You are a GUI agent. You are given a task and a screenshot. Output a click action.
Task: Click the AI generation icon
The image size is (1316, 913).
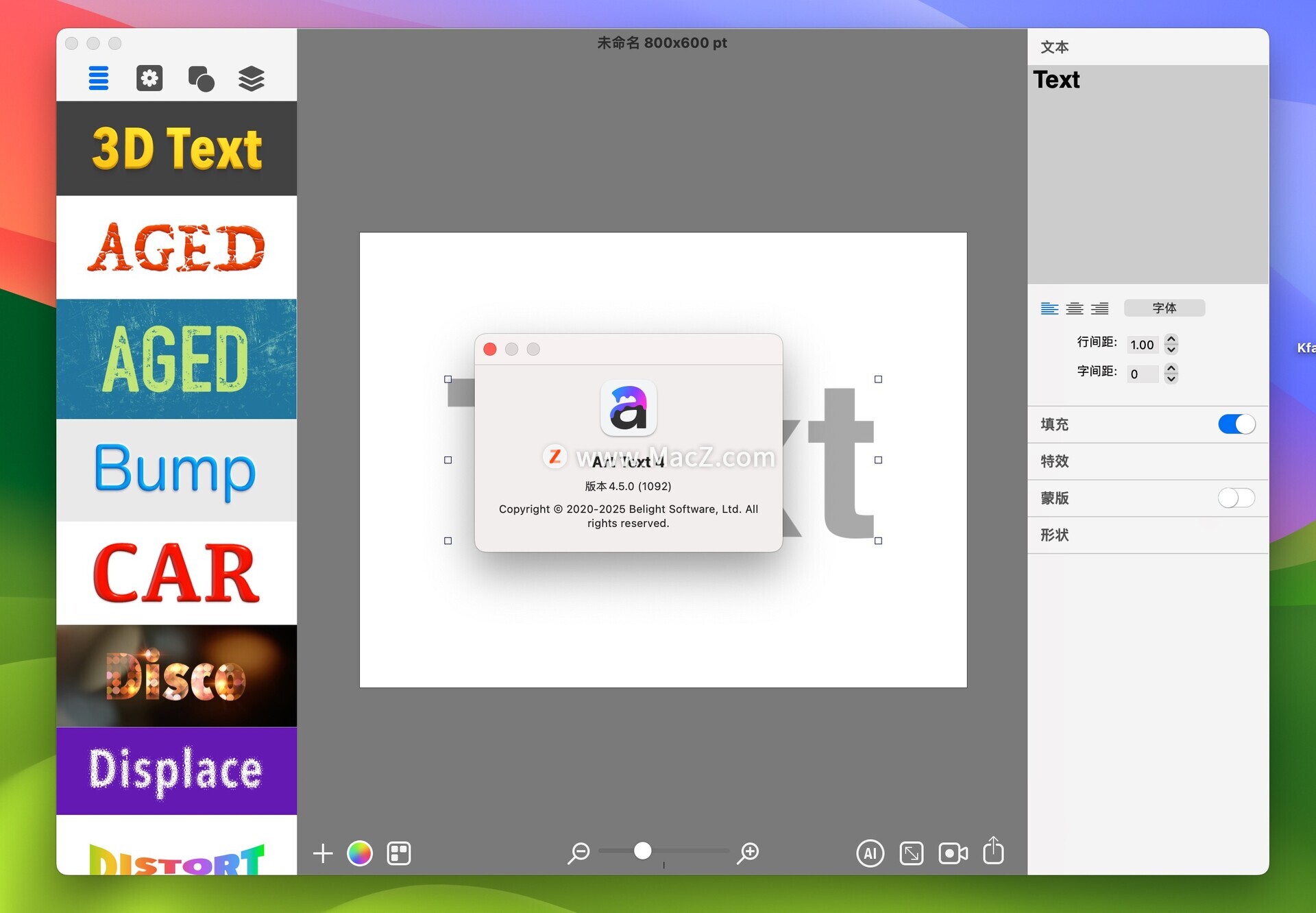pyautogui.click(x=870, y=853)
